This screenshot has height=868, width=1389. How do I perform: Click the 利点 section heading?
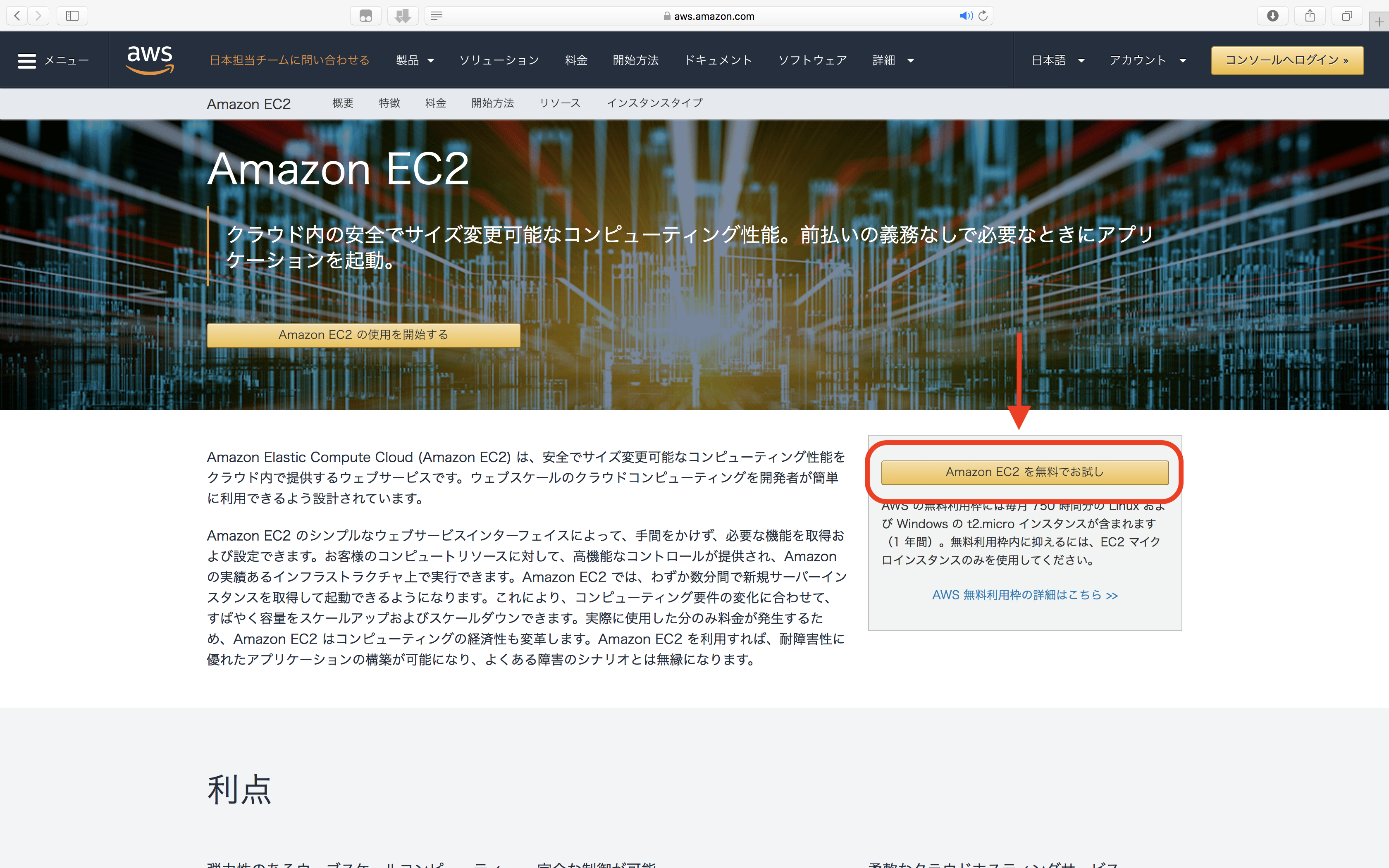pyautogui.click(x=239, y=789)
